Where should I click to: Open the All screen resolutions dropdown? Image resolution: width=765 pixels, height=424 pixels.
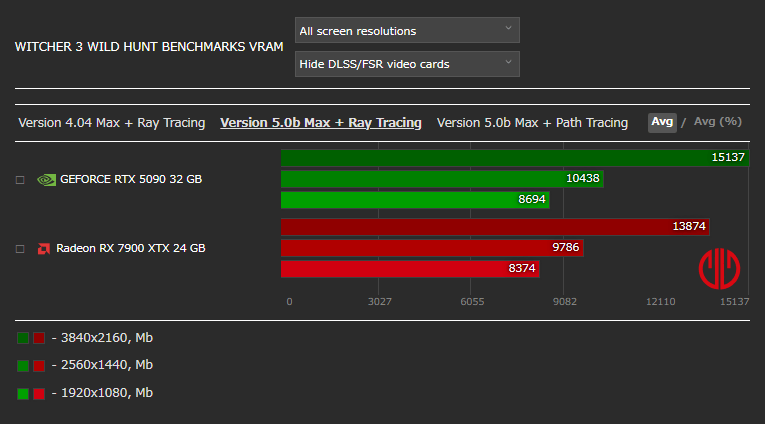pos(407,30)
